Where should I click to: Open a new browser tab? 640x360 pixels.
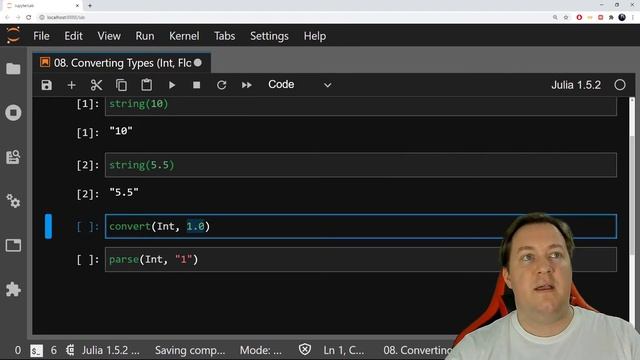[90, 5]
